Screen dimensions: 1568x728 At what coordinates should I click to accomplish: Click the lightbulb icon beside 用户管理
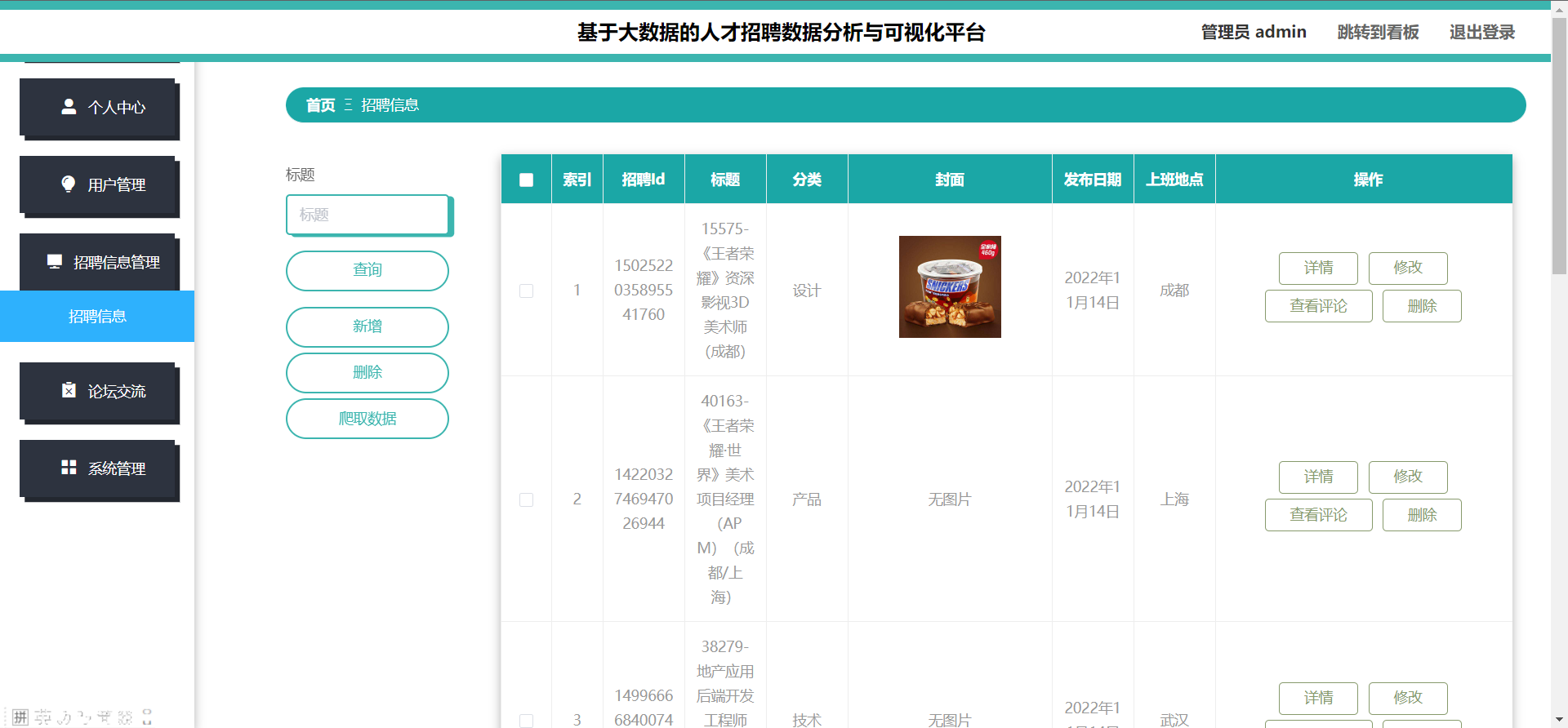(x=69, y=184)
